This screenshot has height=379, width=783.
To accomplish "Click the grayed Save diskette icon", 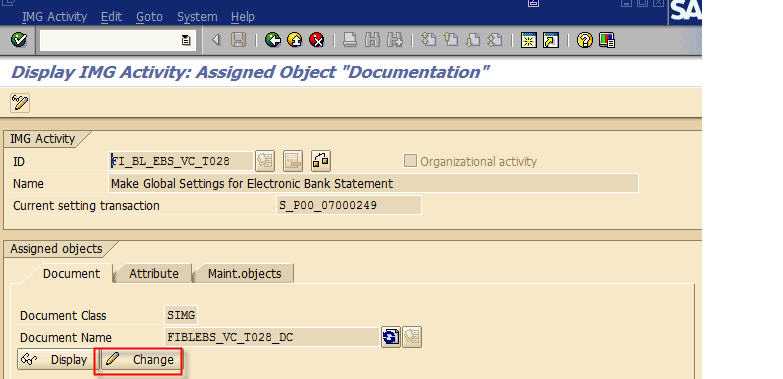I will (239, 40).
